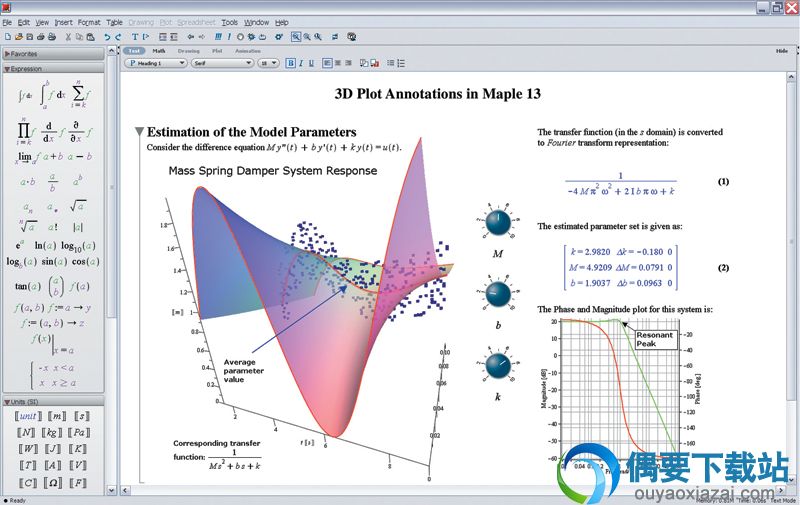Go back with the left arrow icon
Screen dimensions: 800x505
click(190, 37)
